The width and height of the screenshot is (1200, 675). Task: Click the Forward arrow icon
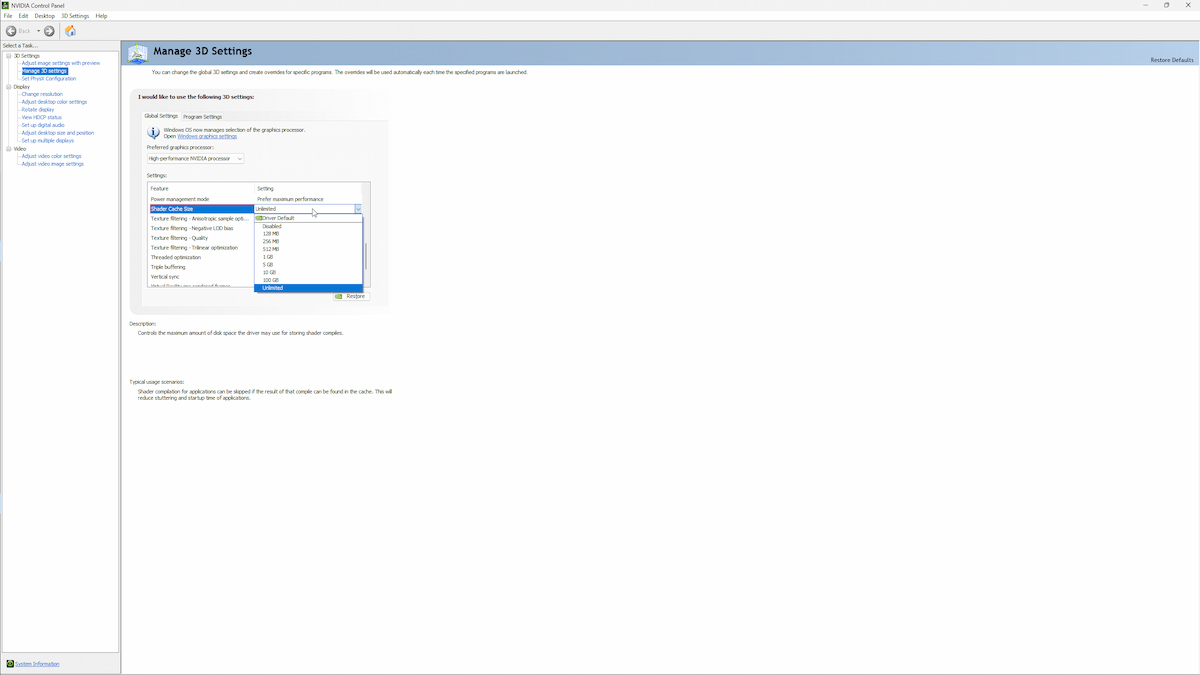(x=49, y=31)
